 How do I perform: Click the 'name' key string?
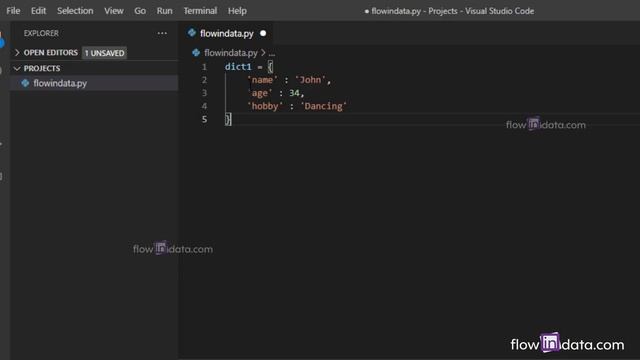[x=262, y=80]
